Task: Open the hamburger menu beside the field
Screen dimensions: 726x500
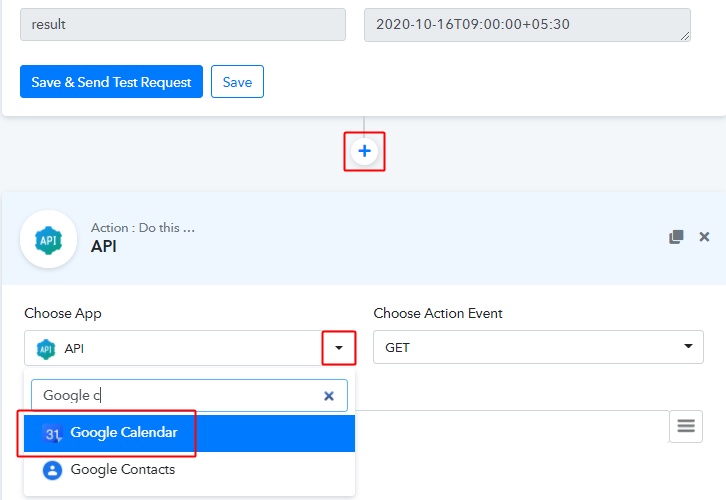Action: 686,426
